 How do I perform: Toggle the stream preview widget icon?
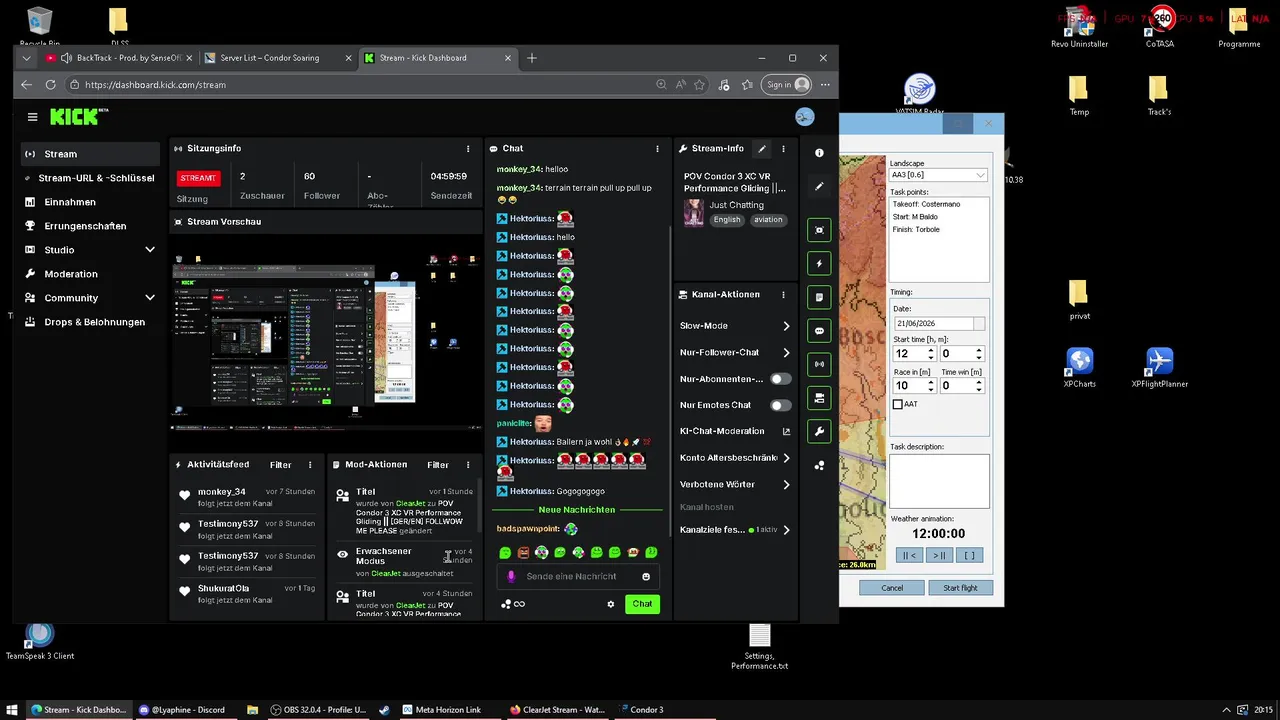(819, 230)
